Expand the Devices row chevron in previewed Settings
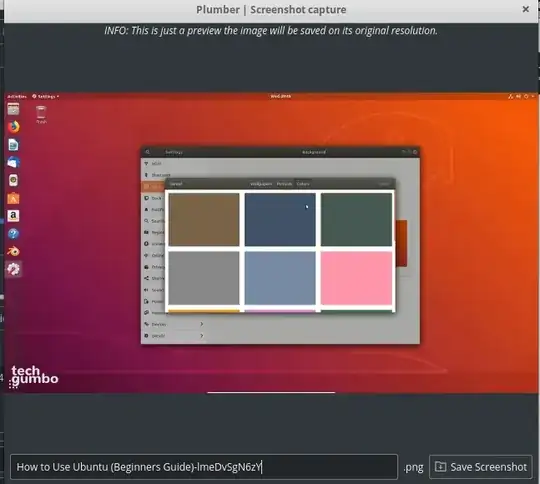 (202, 324)
